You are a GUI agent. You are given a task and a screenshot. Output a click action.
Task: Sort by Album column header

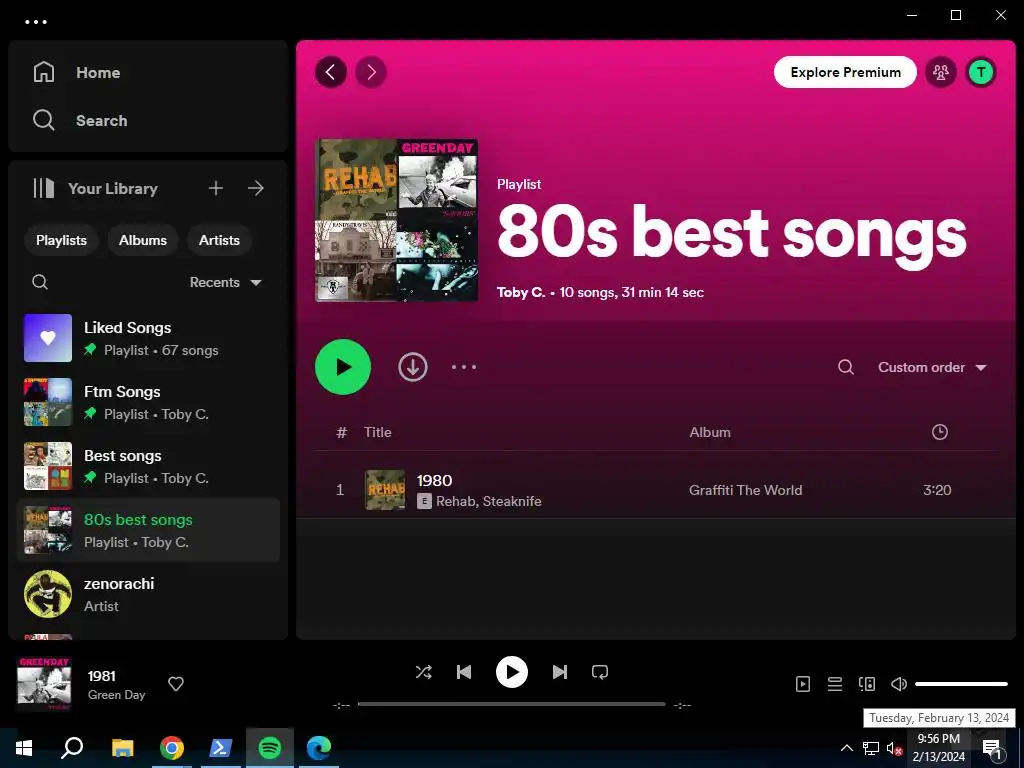[x=710, y=432]
